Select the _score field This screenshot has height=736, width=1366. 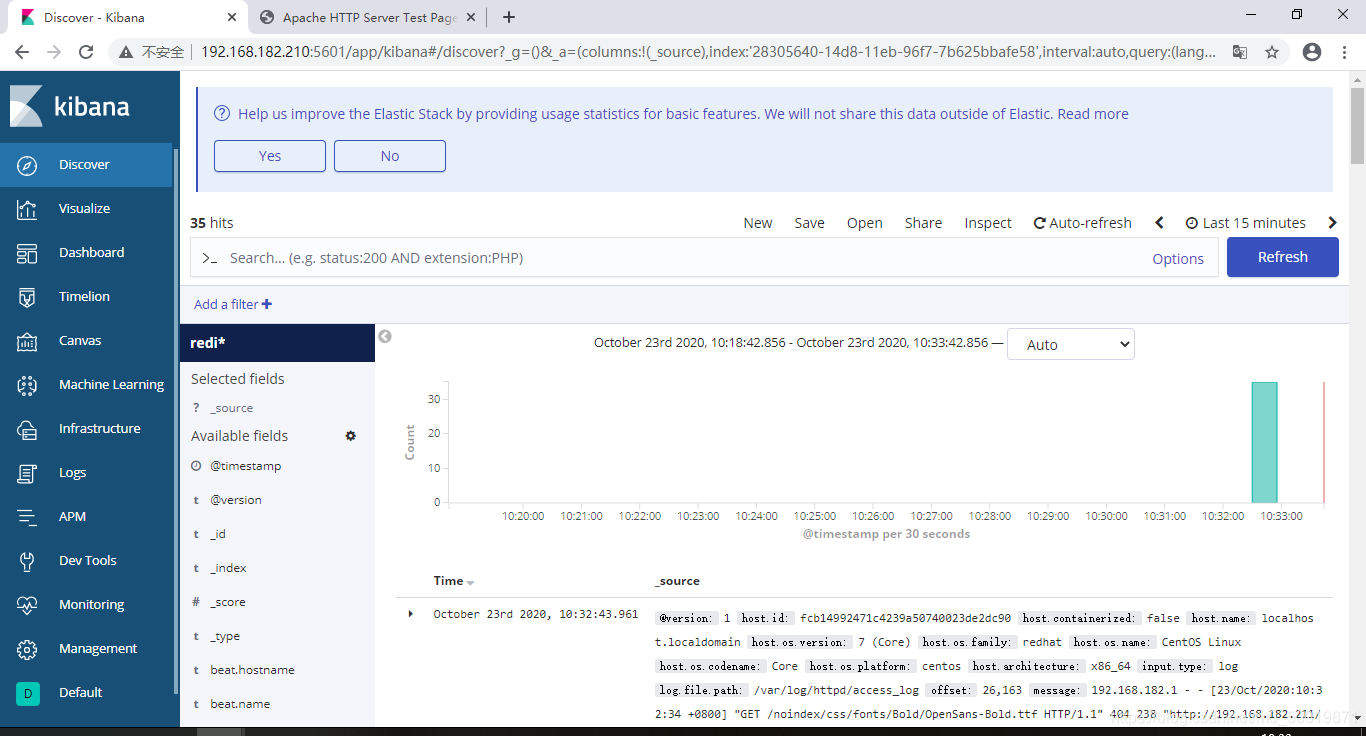[228, 602]
